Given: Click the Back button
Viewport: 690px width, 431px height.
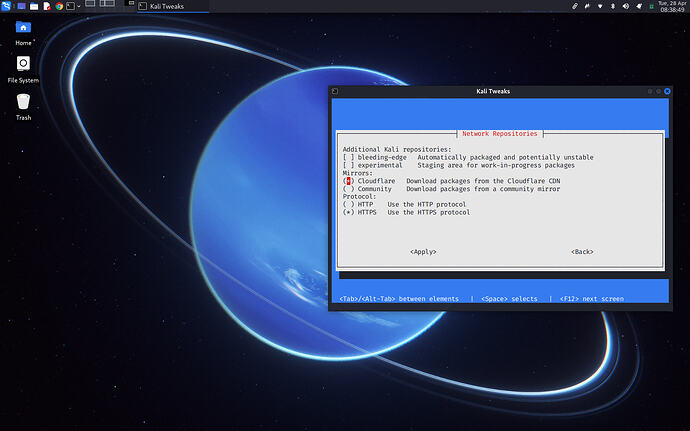Looking at the screenshot, I should tap(582, 252).
